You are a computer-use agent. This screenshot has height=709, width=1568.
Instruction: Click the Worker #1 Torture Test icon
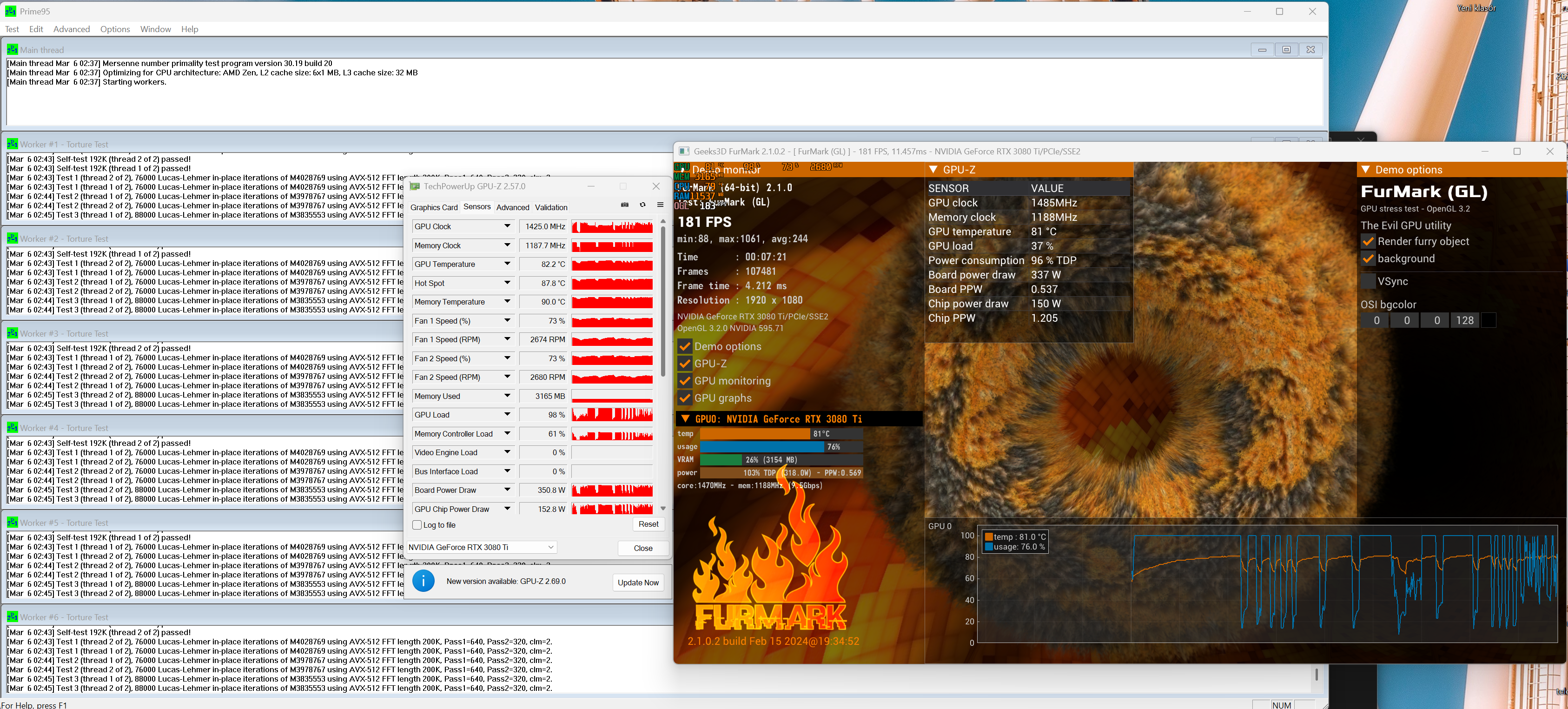[12, 144]
